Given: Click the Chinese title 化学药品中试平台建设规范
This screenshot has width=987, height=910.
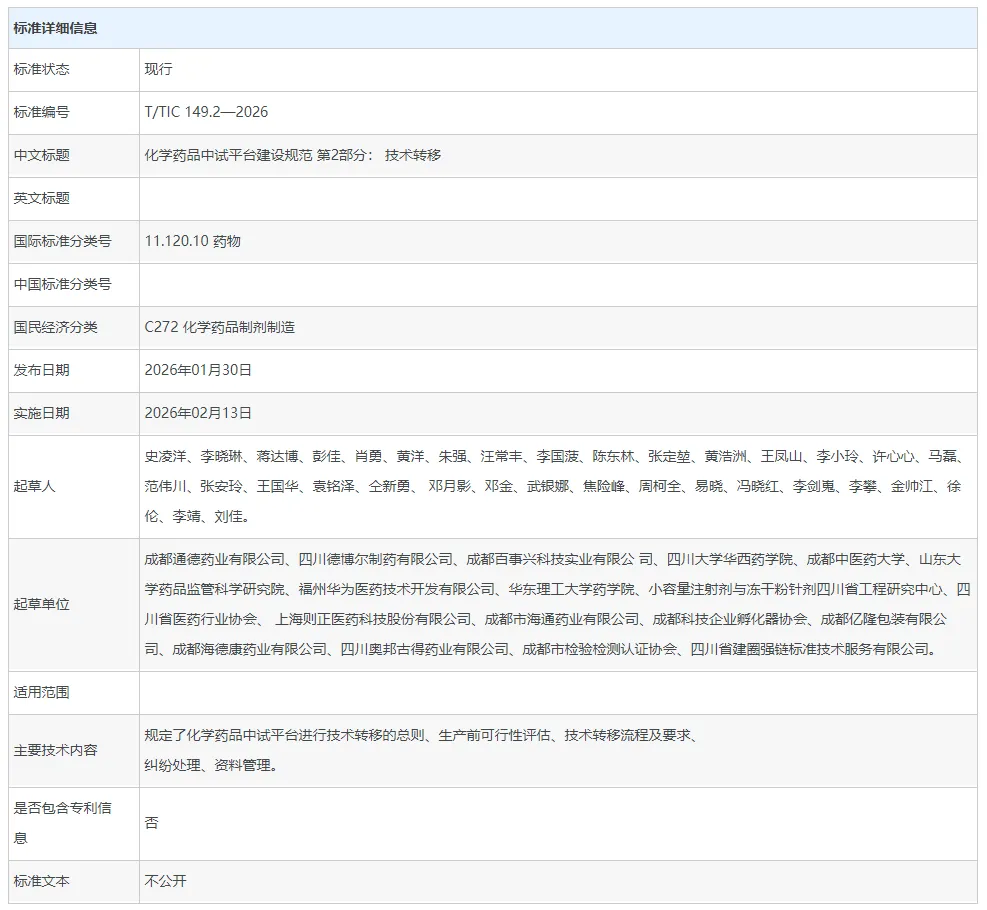Looking at the screenshot, I should click(228, 156).
